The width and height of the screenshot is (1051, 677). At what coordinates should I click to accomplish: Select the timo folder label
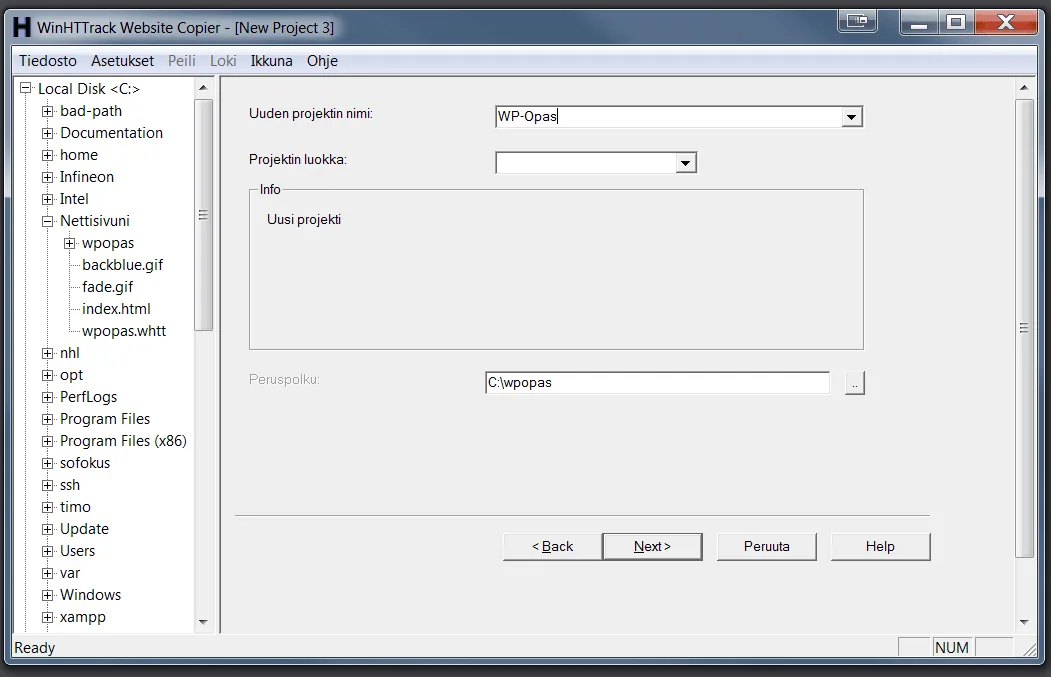[x=75, y=507]
